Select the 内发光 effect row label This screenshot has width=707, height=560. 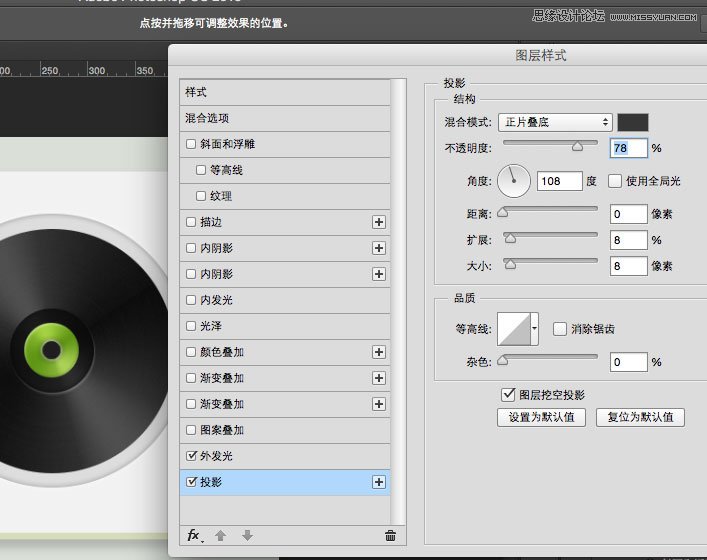tap(216, 300)
